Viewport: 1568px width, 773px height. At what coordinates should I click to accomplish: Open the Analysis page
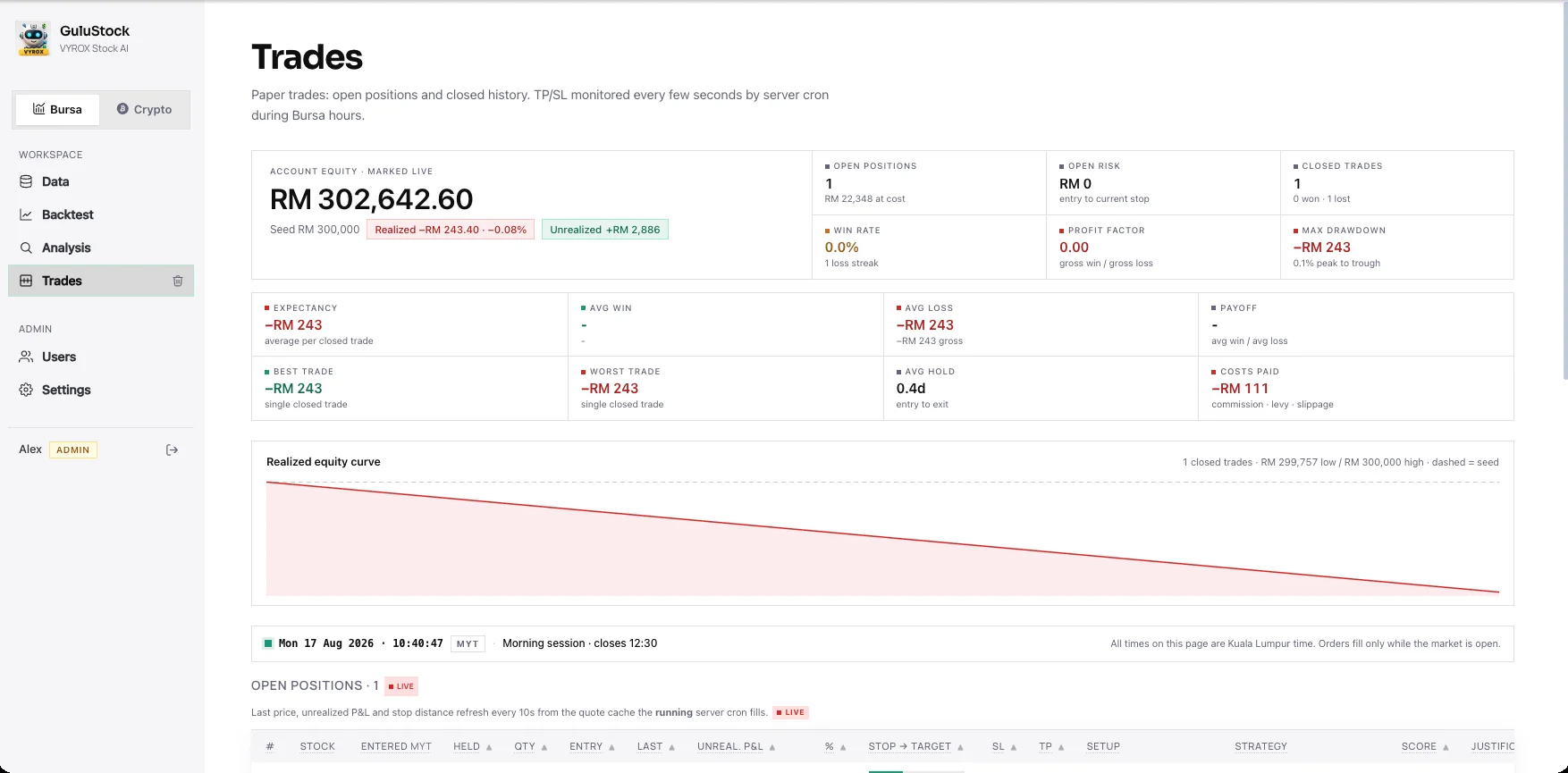101,248
